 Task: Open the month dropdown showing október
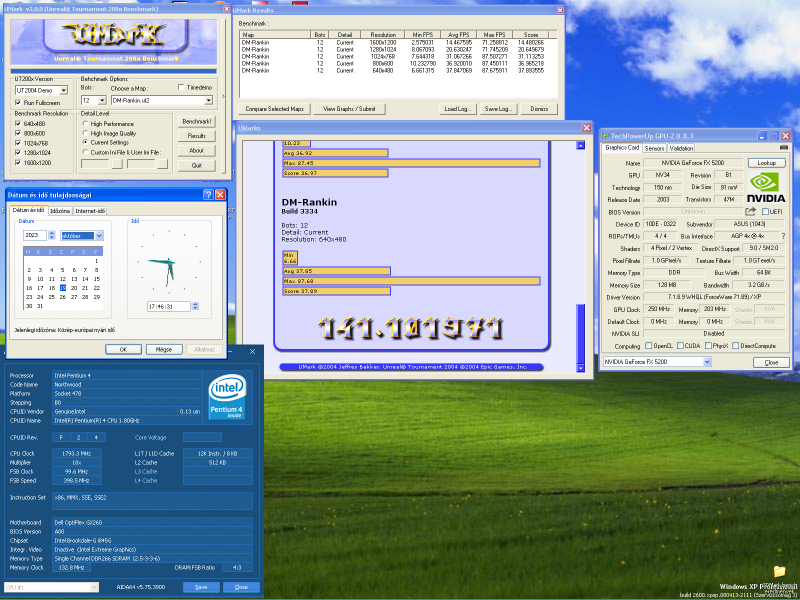(99, 236)
